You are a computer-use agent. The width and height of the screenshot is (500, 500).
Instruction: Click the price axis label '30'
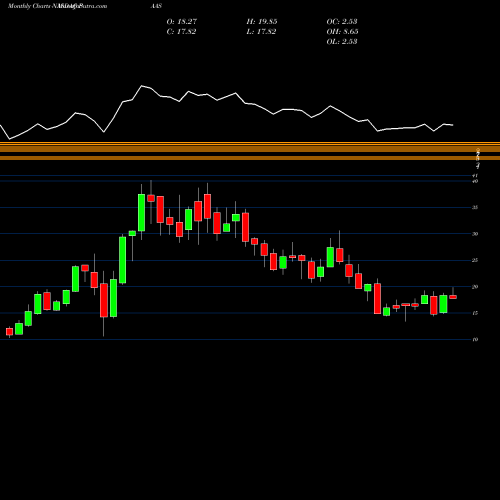tap(475, 234)
